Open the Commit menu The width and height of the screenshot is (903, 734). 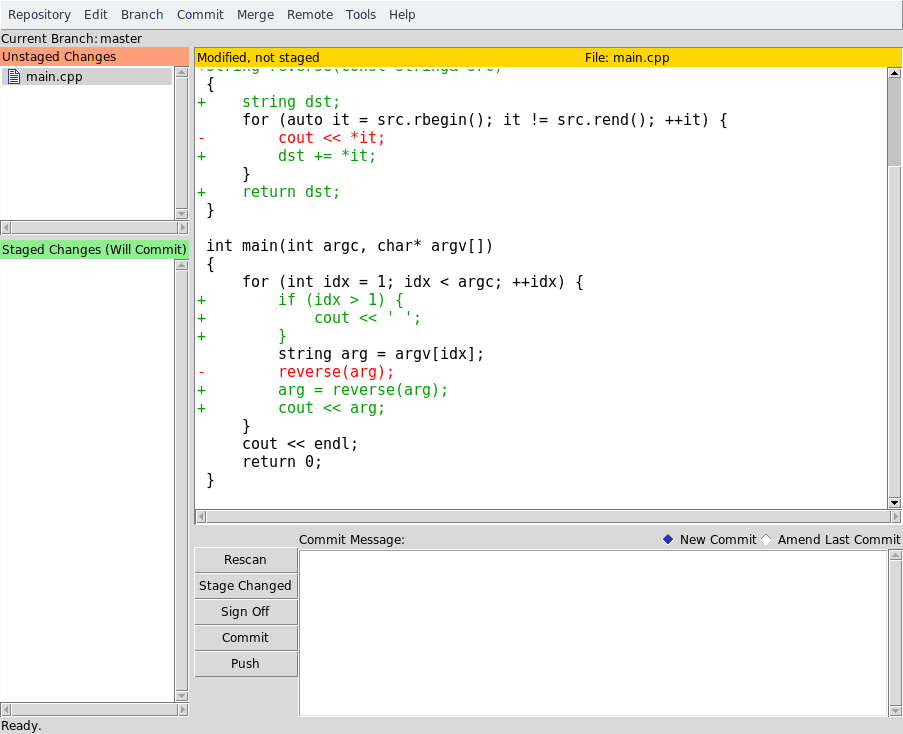pos(200,14)
